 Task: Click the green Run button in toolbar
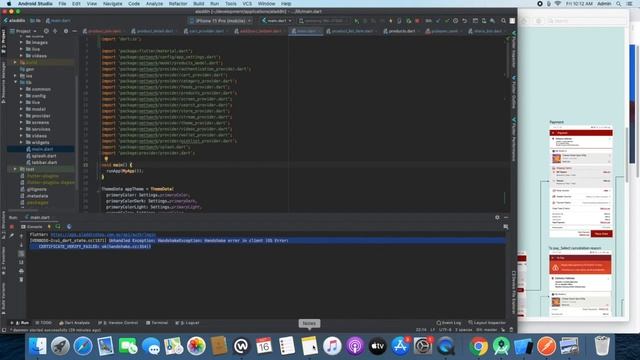[x=356, y=21]
